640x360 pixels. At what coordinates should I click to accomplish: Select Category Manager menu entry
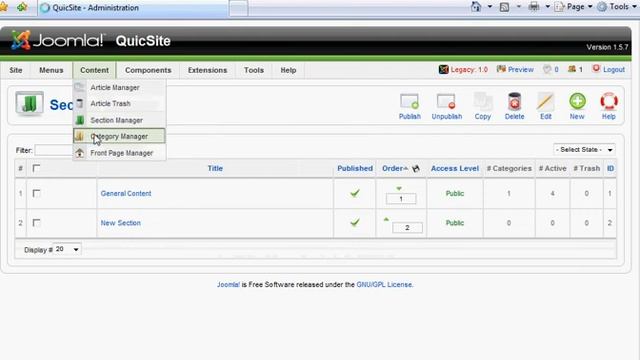pos(120,136)
